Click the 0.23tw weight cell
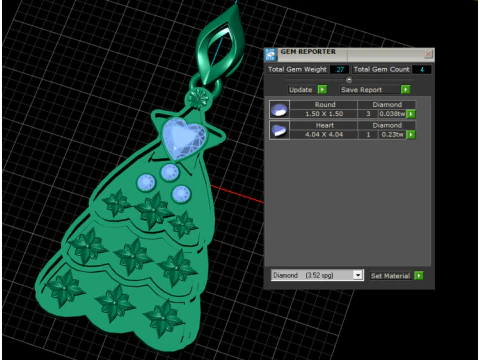This screenshot has height=360, width=480. pyautogui.click(x=392, y=135)
